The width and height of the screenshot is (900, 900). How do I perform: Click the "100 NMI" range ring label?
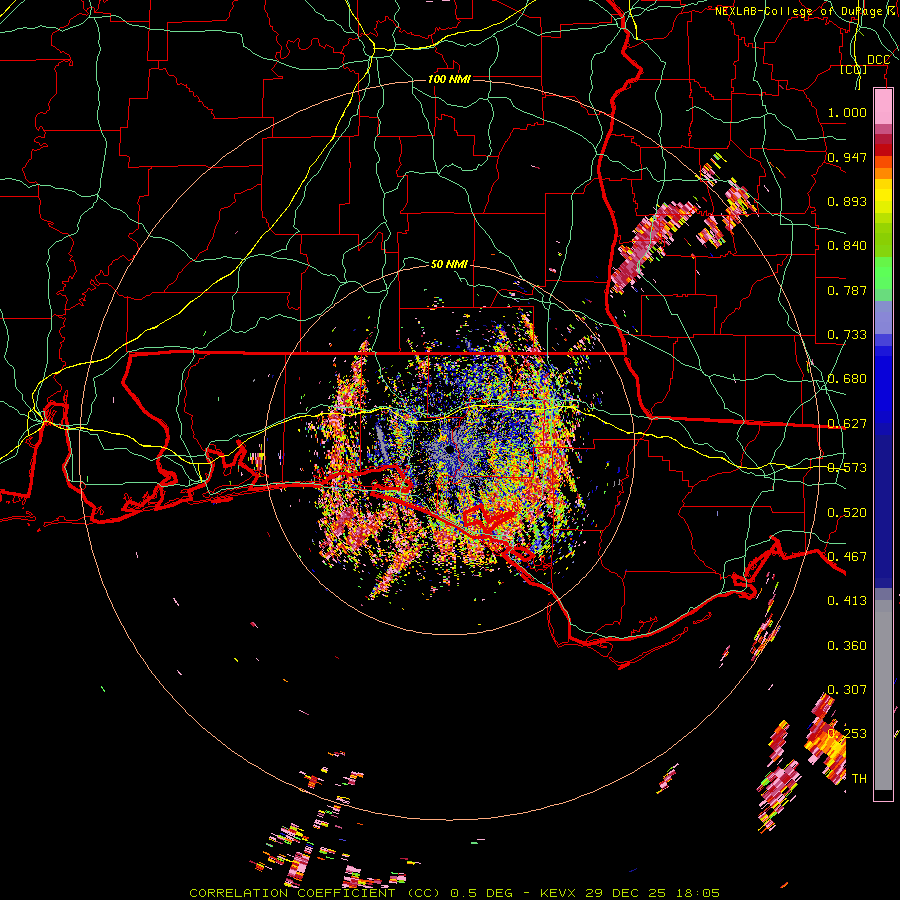449,79
